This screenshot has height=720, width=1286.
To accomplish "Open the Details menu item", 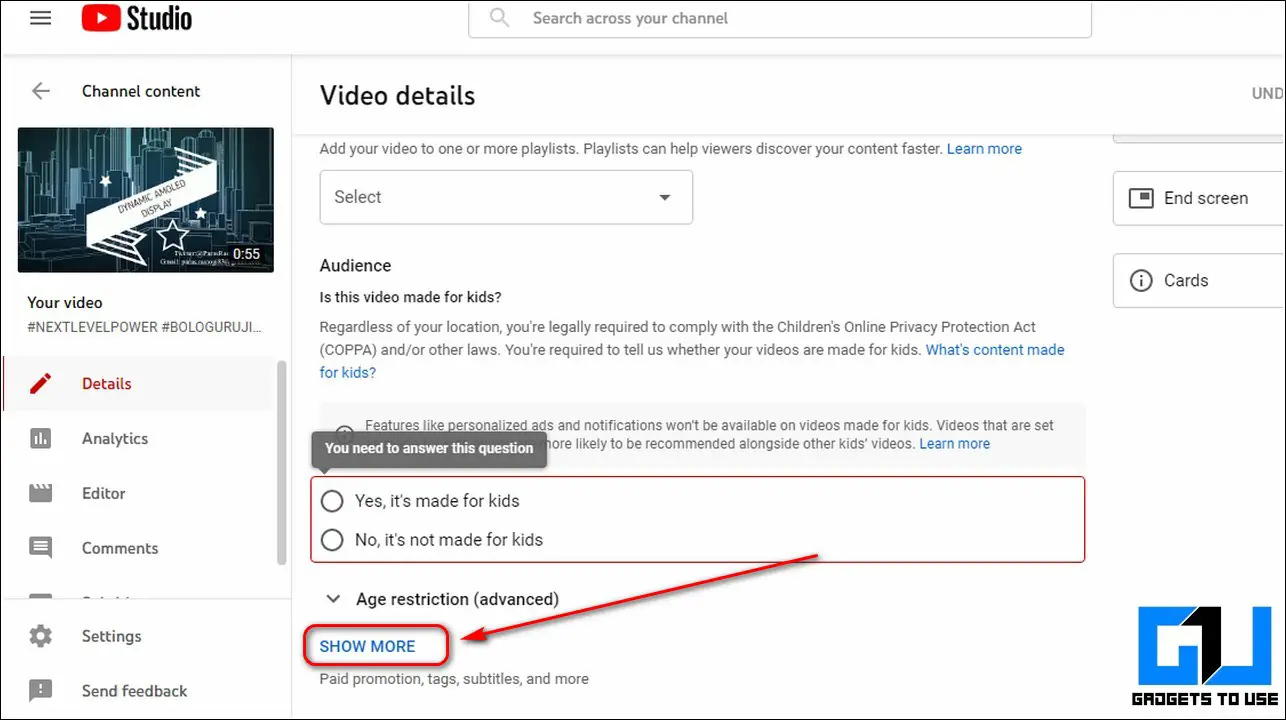I will 139,384.
